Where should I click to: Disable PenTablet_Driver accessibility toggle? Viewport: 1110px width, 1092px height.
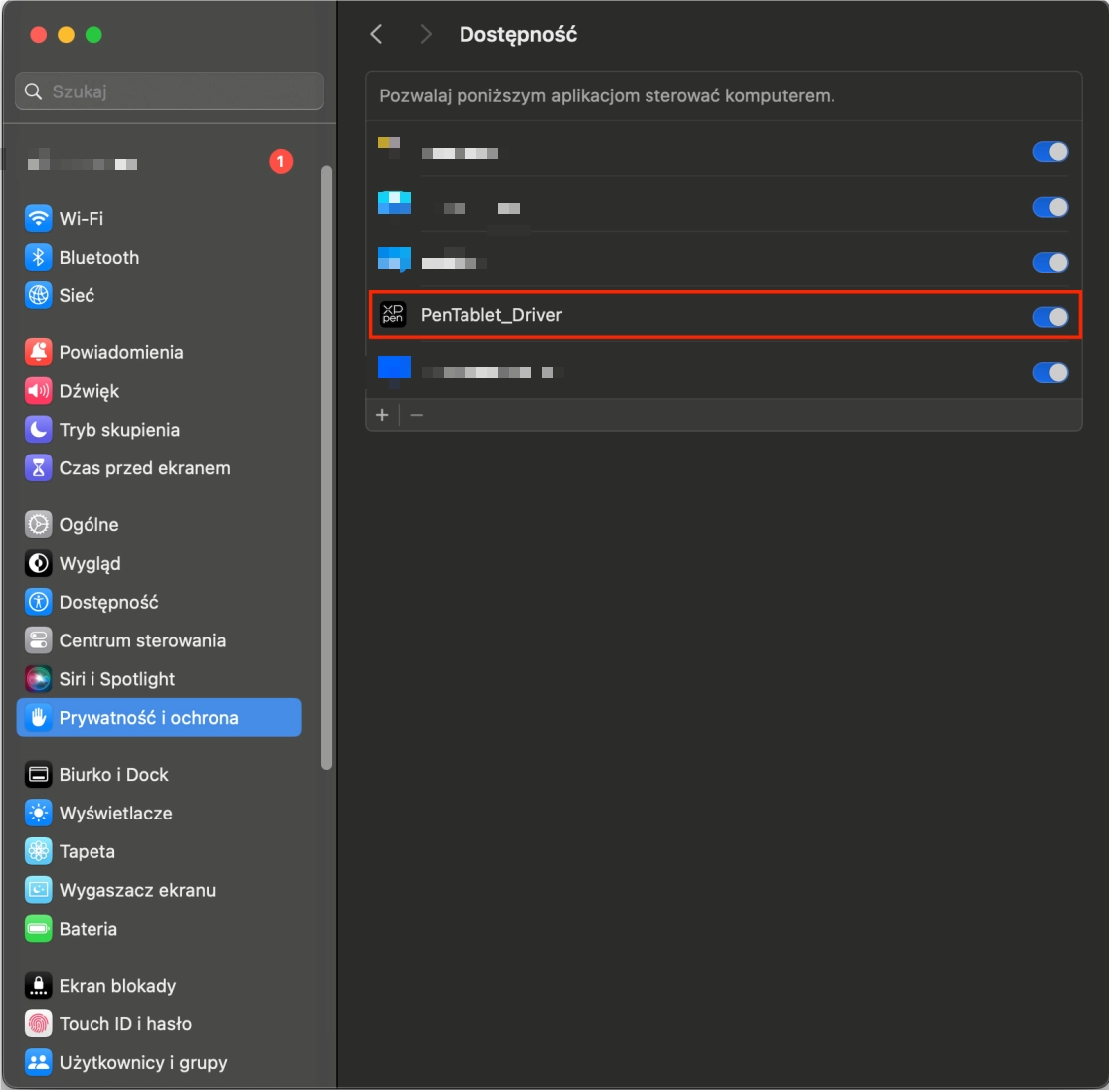[x=1050, y=316]
